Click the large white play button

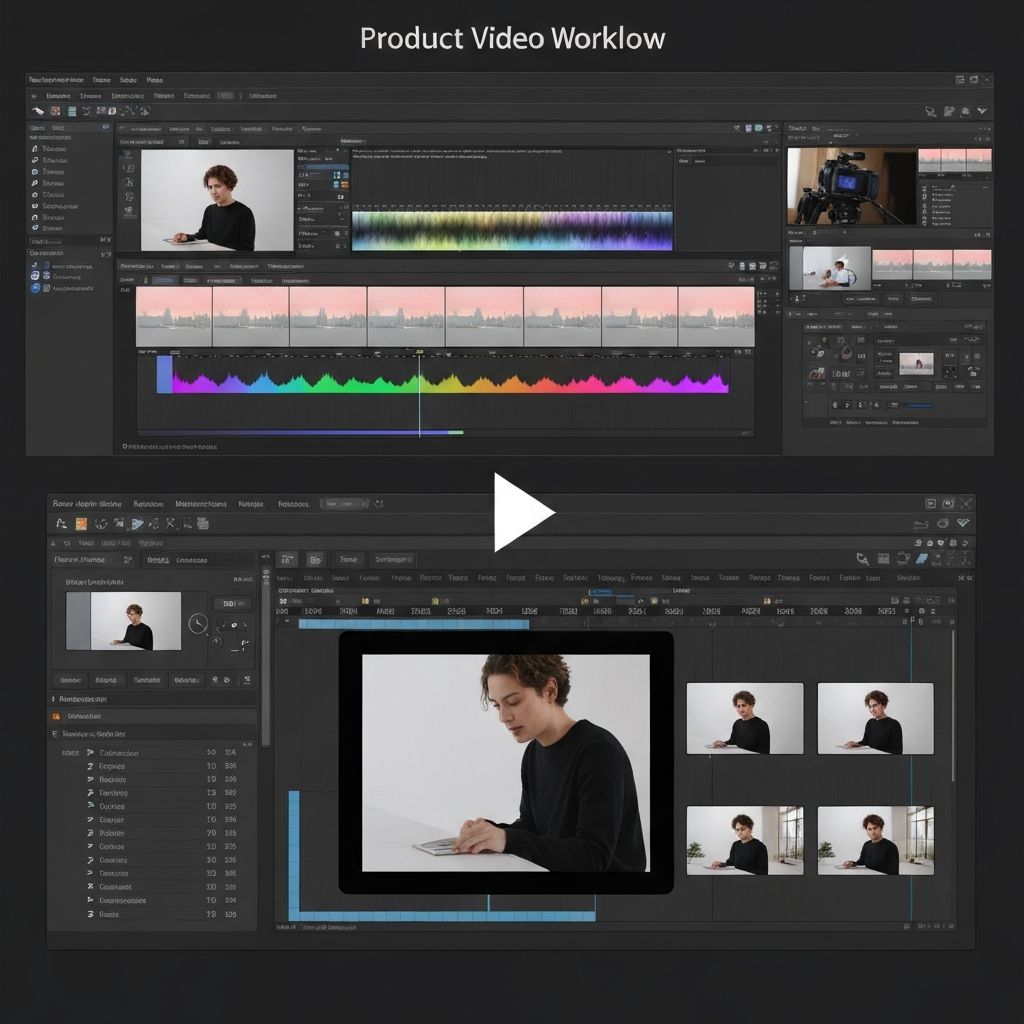tap(522, 512)
